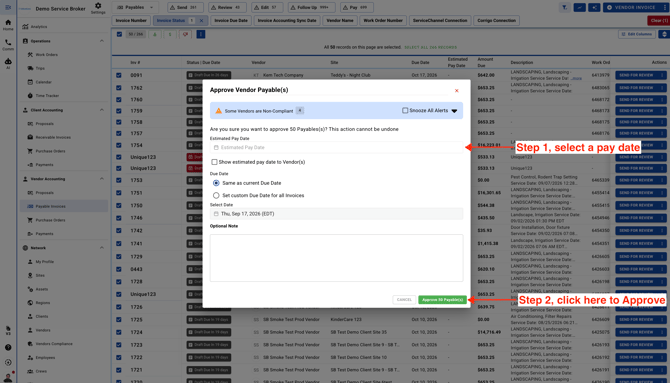Image resolution: width=670 pixels, height=383 pixels.
Task: Open Work Orders in sidebar
Action: (47, 55)
